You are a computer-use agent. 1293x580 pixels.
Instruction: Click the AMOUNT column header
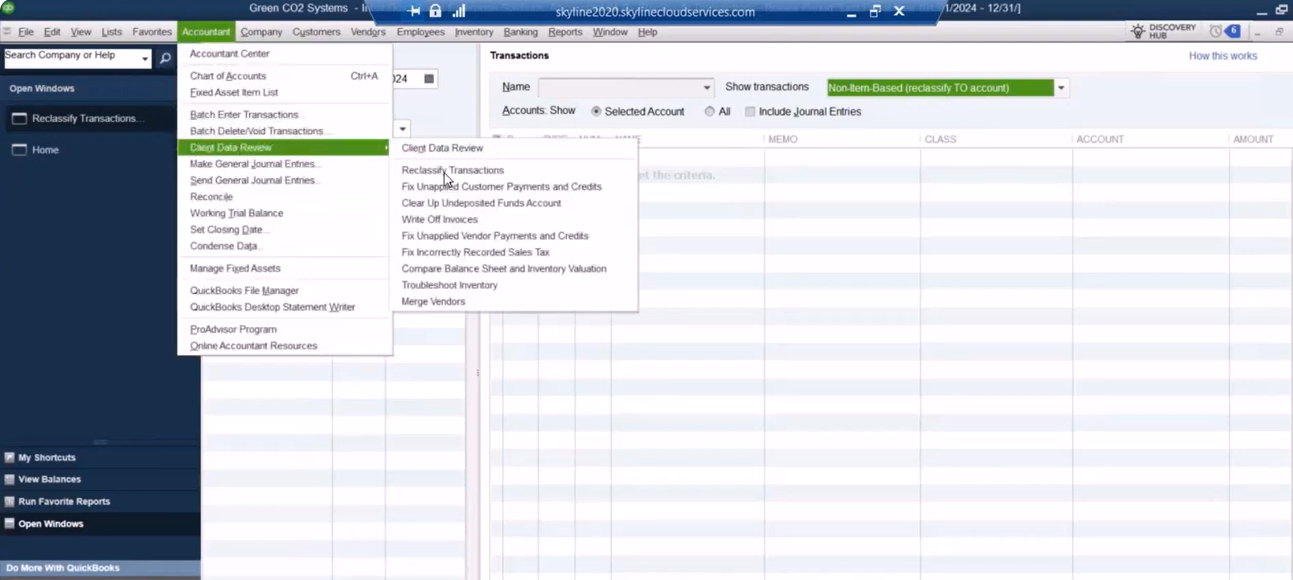(x=1252, y=140)
